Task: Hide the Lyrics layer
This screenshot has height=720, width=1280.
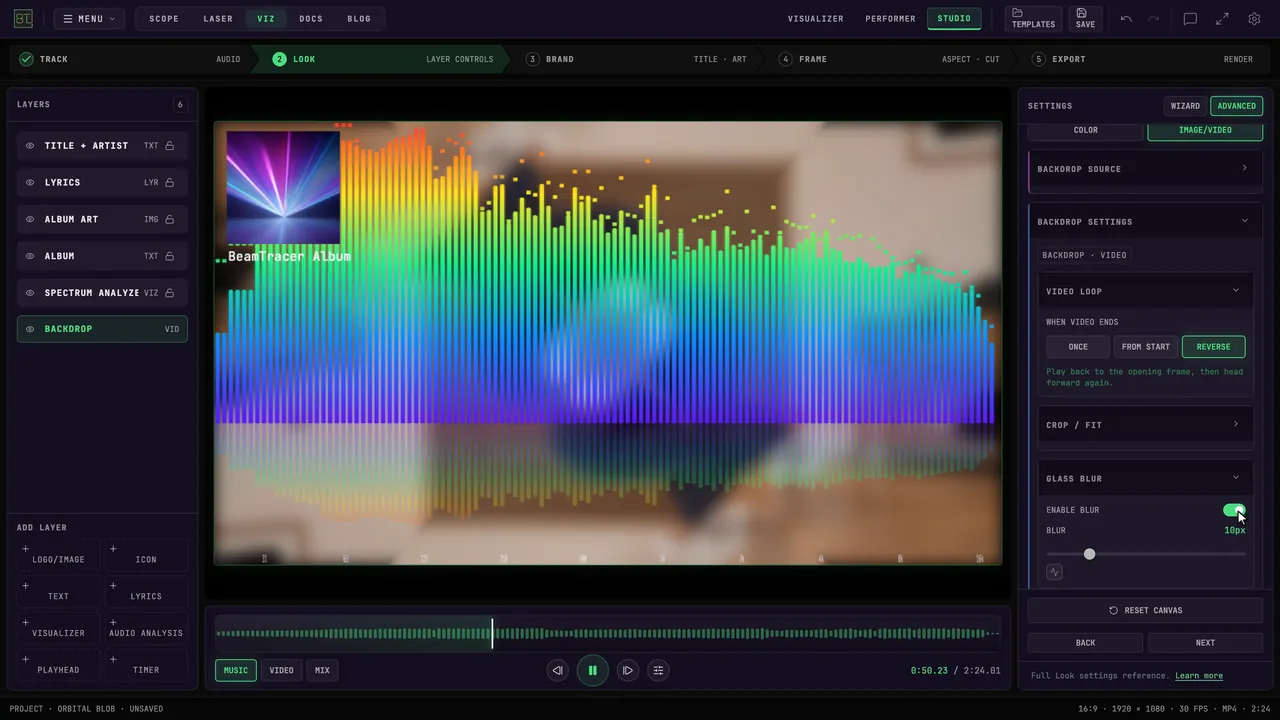Action: [30, 182]
